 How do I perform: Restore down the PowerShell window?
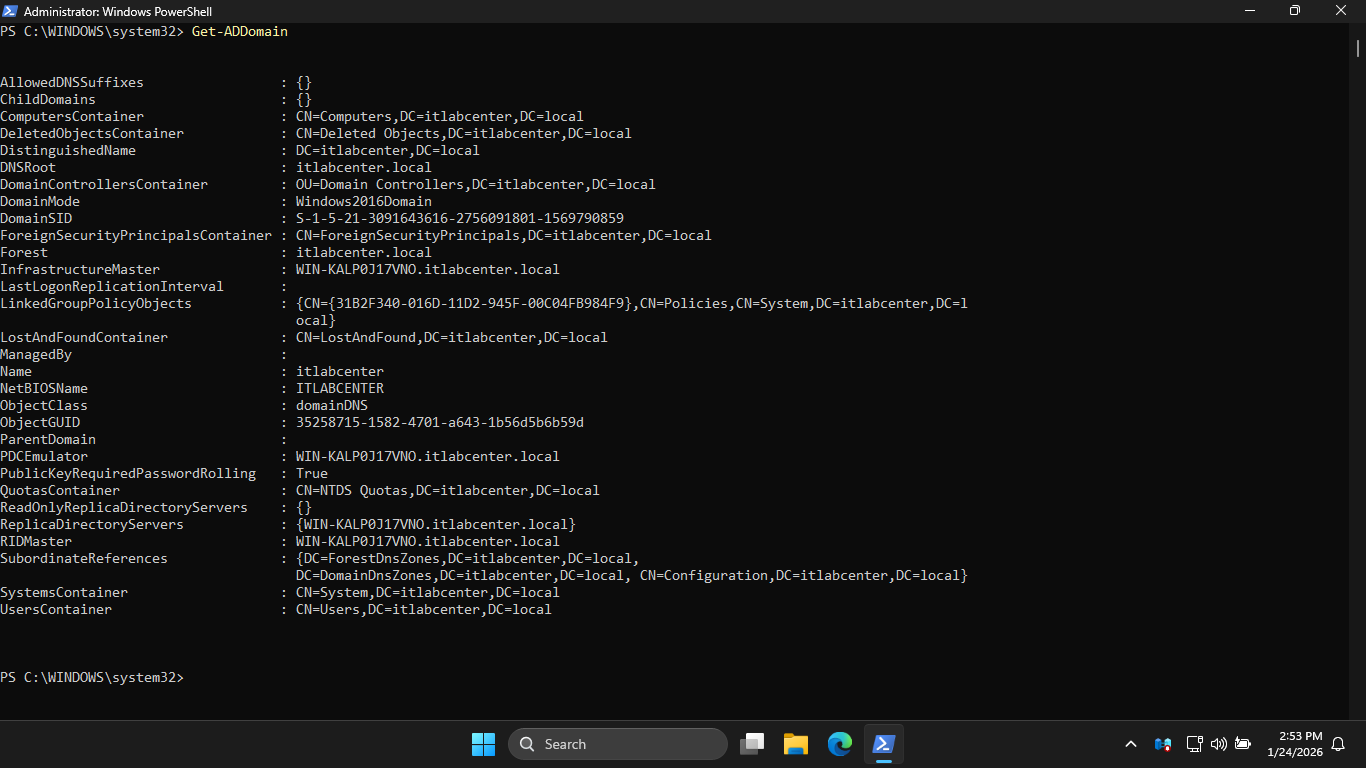1295,11
